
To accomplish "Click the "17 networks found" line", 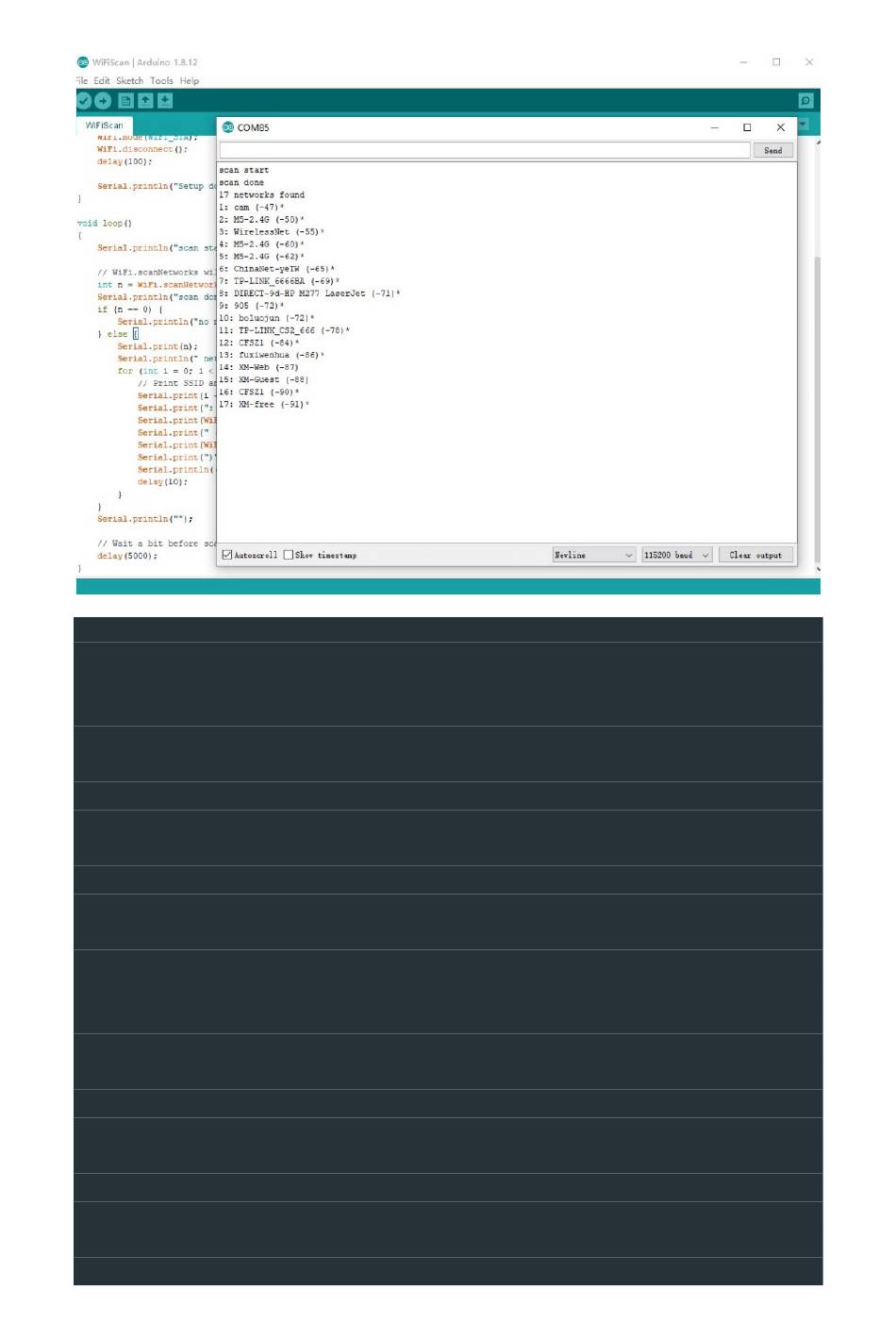I will [x=261, y=195].
